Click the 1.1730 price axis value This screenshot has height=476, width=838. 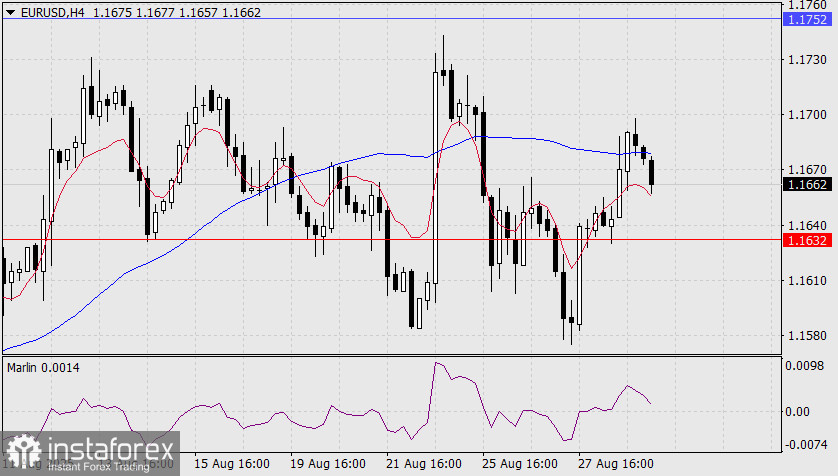click(808, 60)
